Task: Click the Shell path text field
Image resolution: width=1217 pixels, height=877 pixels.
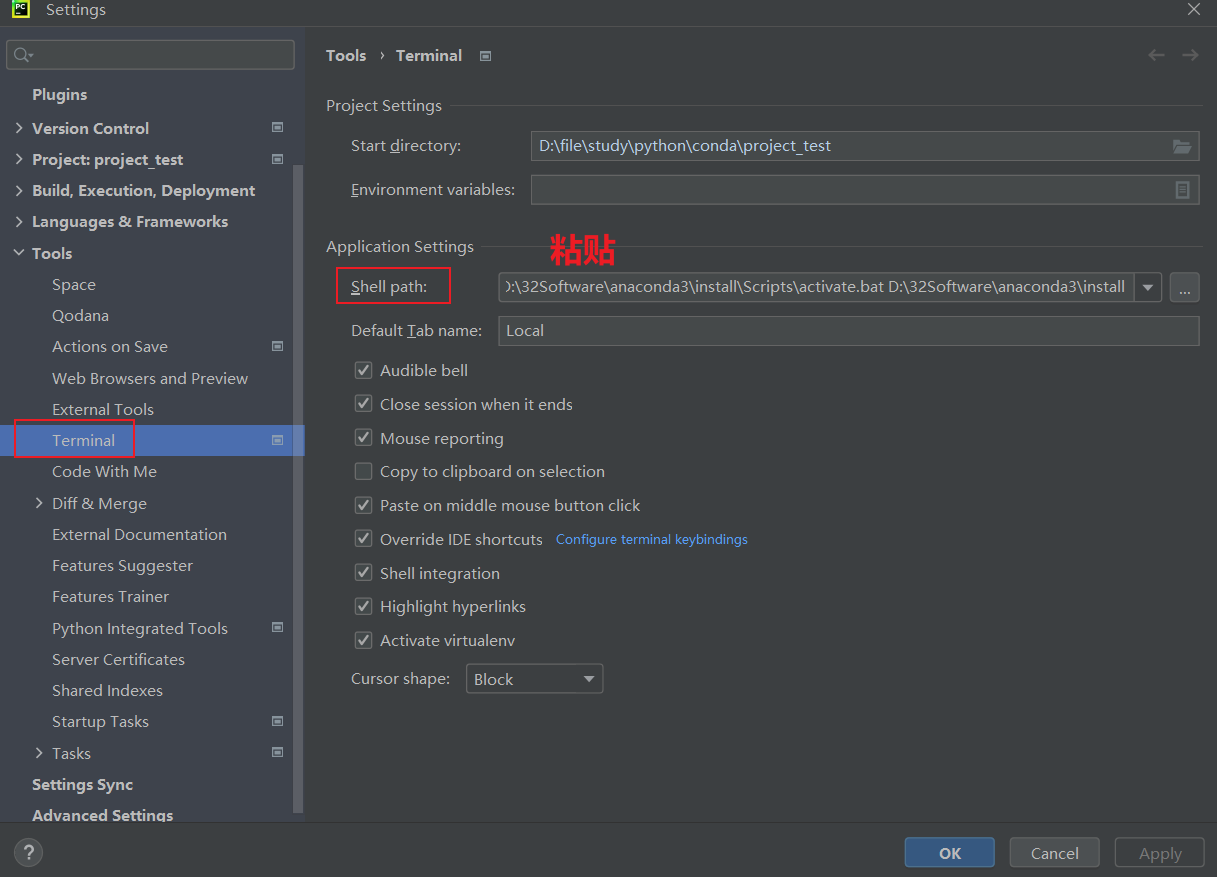Action: click(x=816, y=288)
